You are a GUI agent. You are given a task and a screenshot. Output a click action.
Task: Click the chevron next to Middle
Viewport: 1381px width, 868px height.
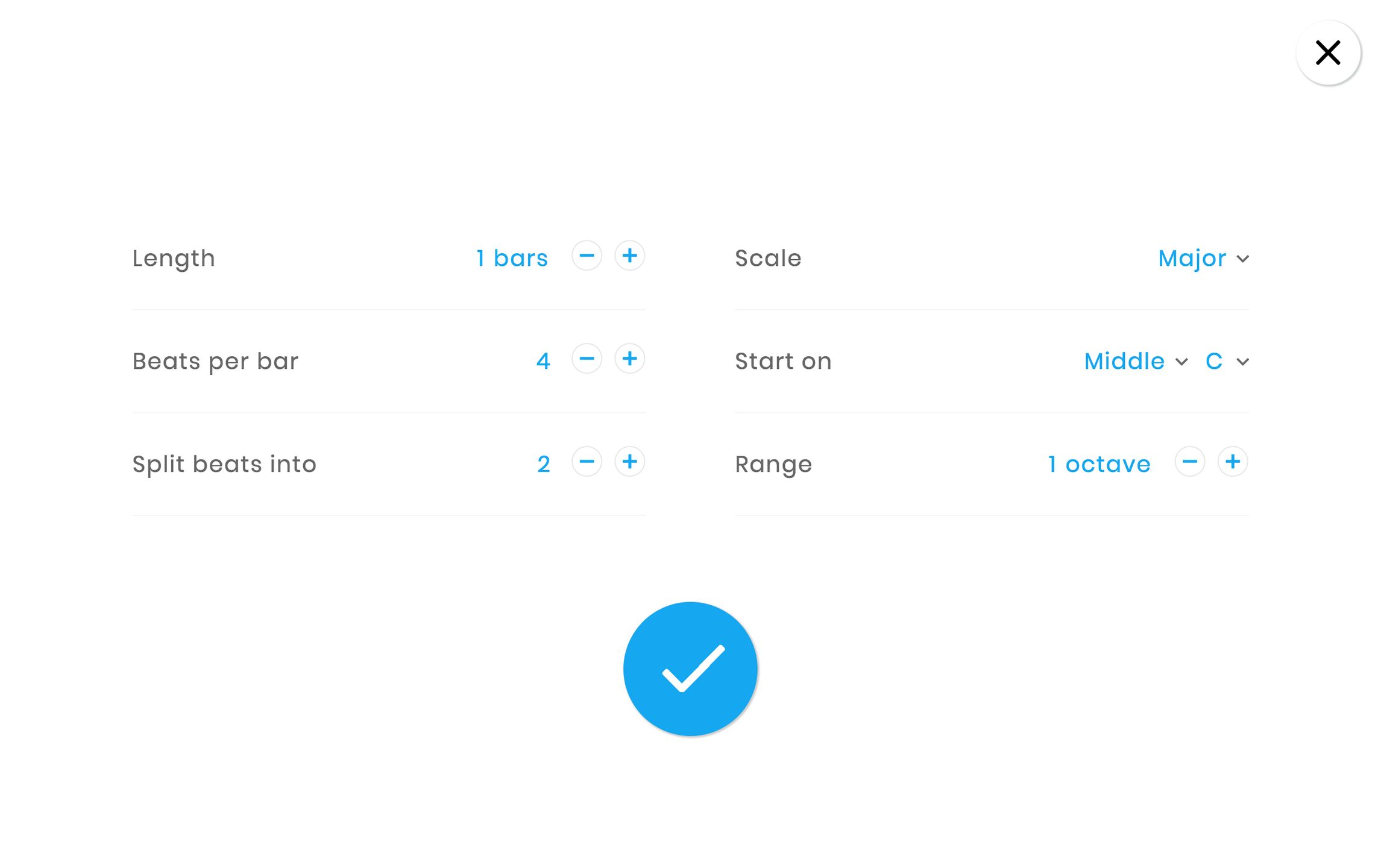[1181, 362]
